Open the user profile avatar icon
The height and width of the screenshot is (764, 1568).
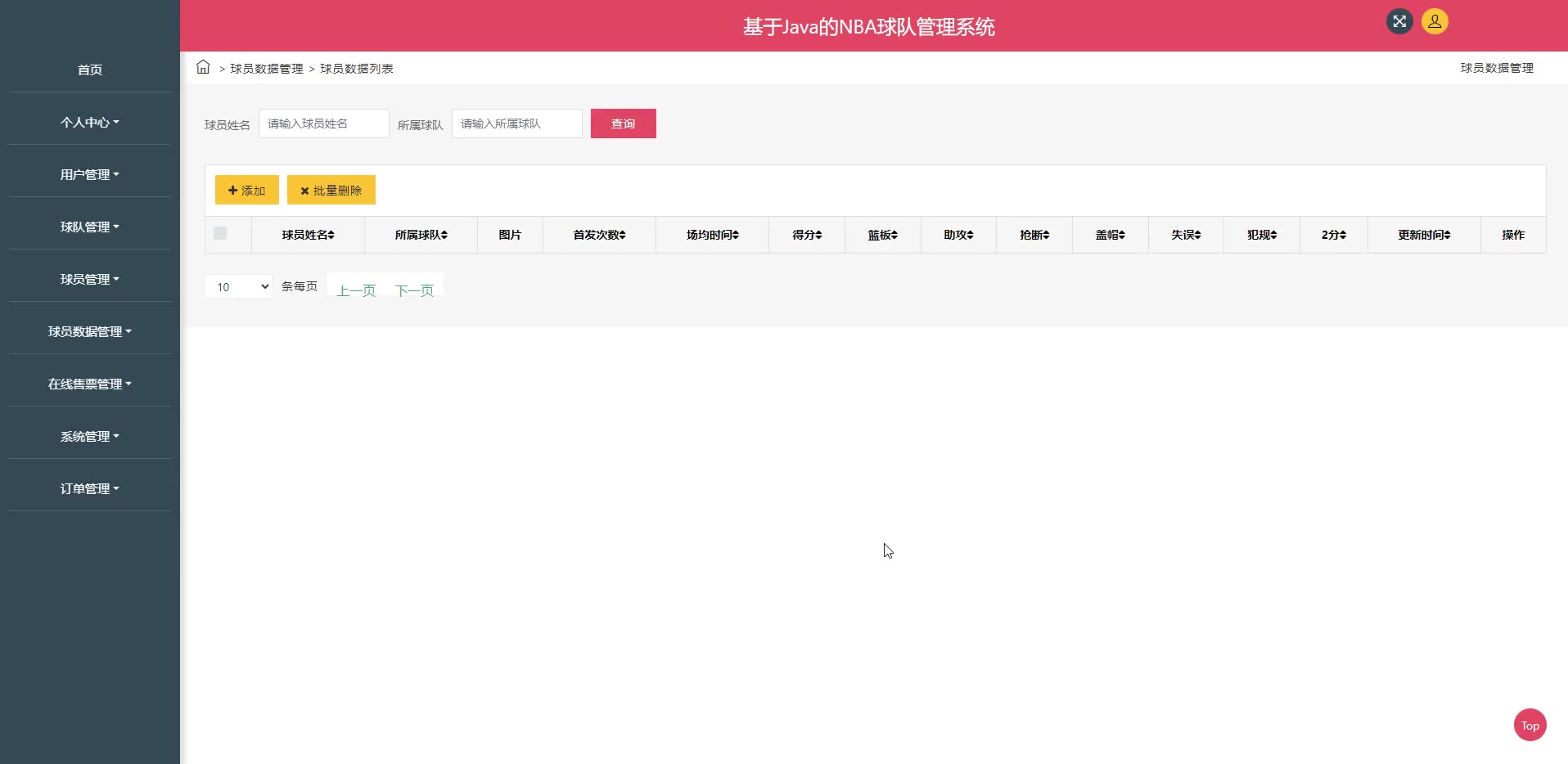(1435, 21)
